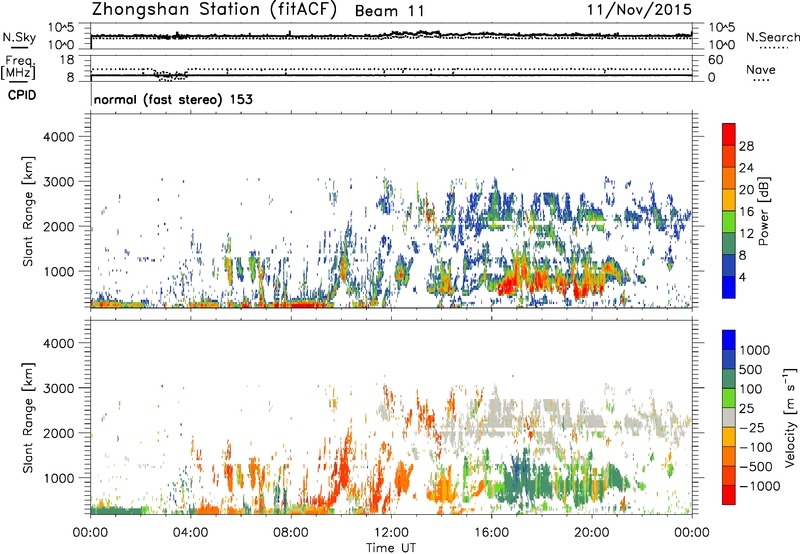Select the '-500' velocity colorbar tick
Image resolution: width=800 pixels, height=554 pixels.
click(756, 466)
